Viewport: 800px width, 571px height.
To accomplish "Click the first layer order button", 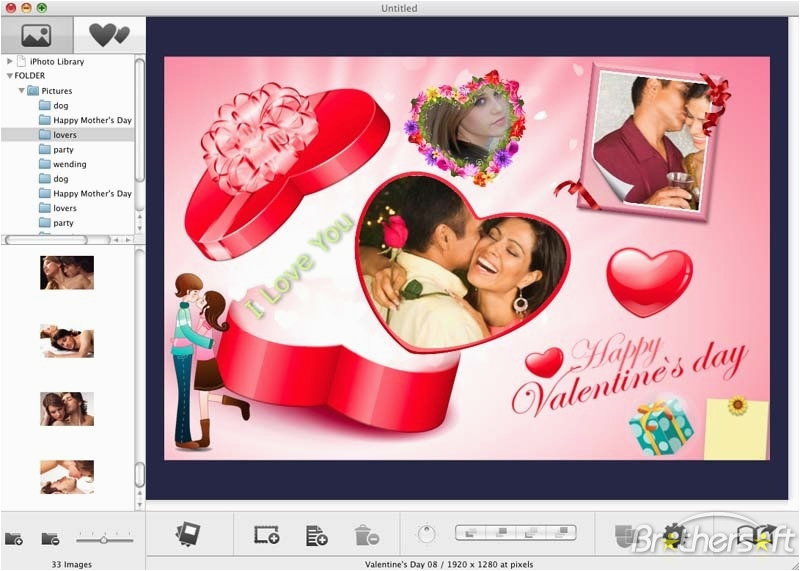I will 470,533.
